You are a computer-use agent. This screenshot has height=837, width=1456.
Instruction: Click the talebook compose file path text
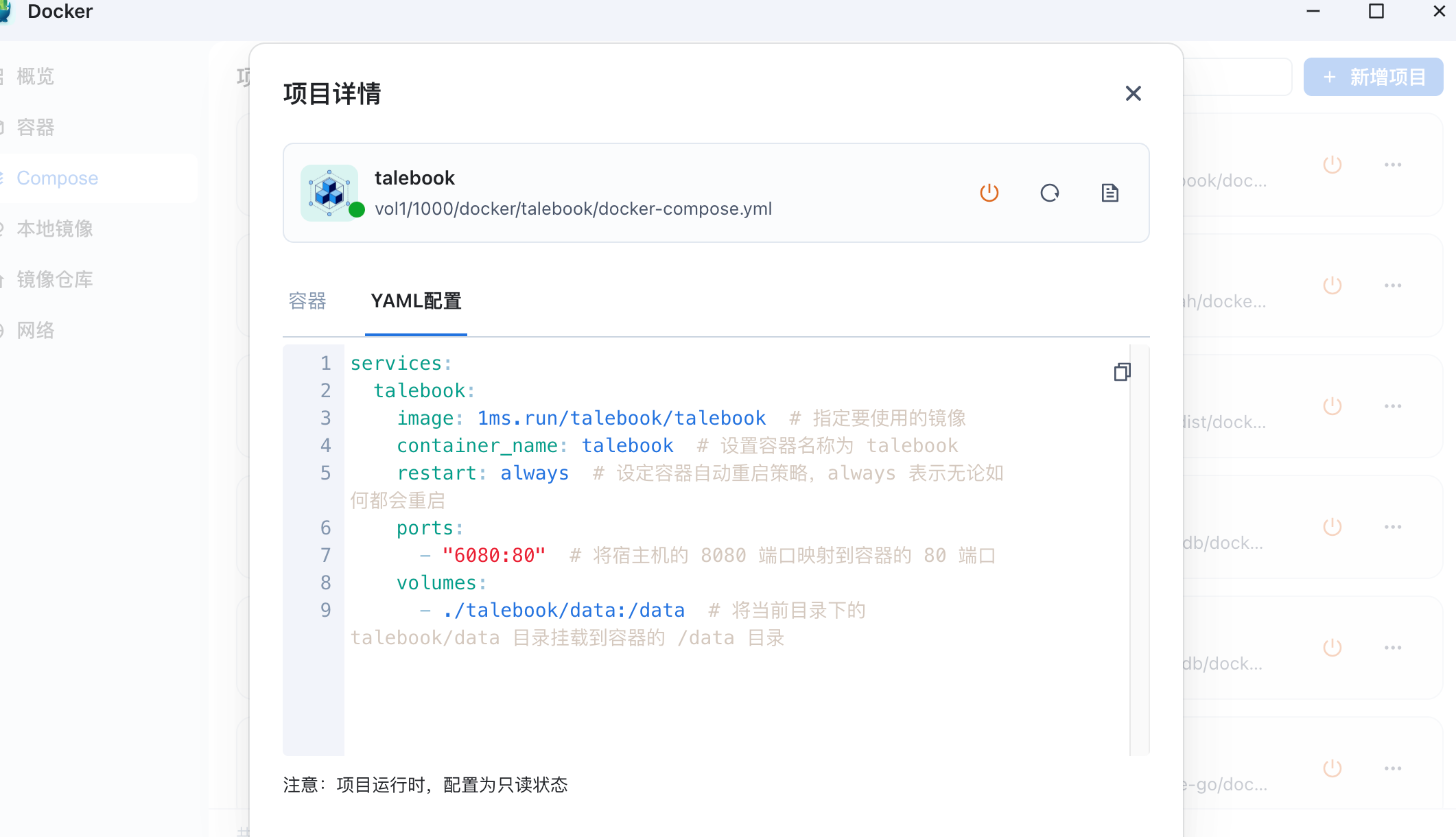point(573,209)
